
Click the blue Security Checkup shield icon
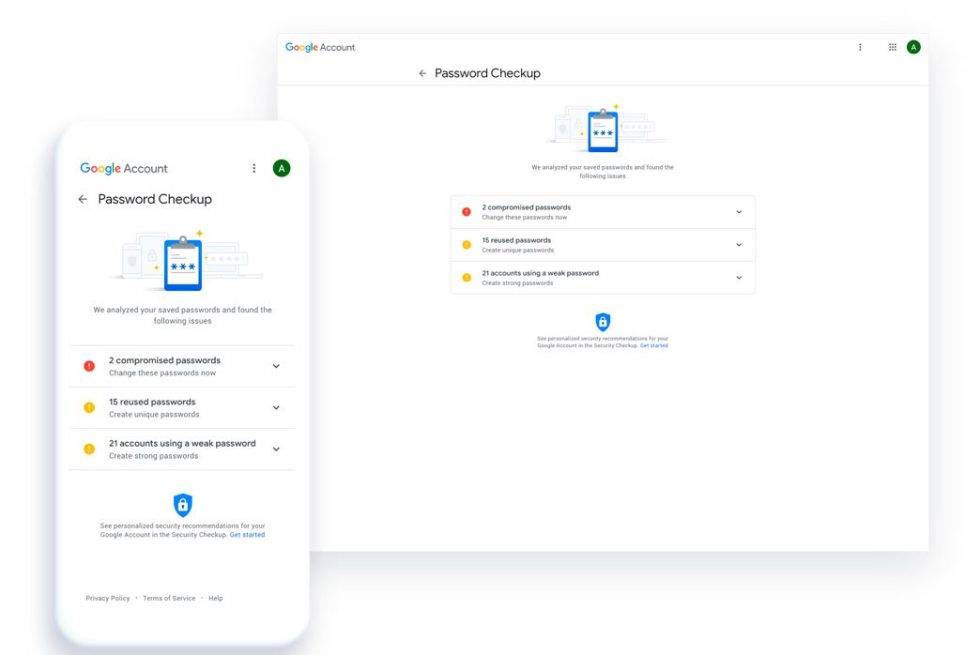(x=604, y=322)
